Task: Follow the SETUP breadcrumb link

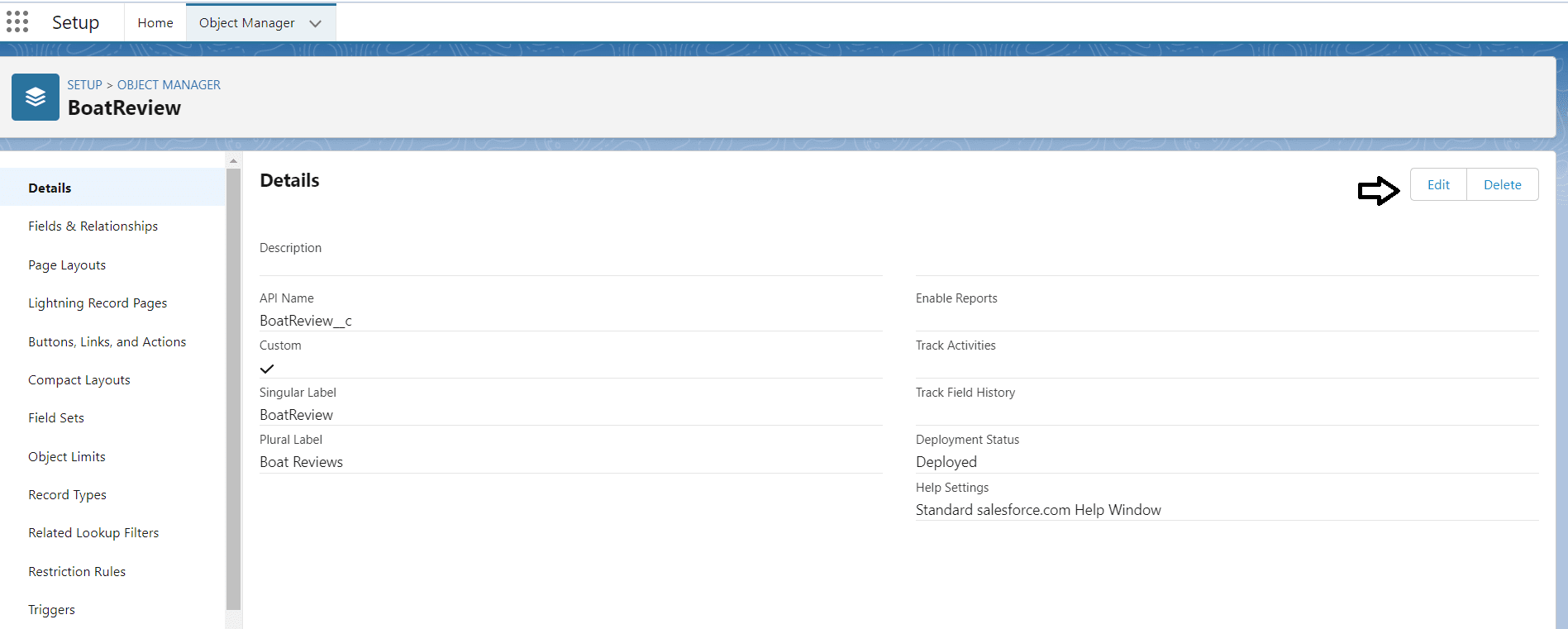Action: 84,85
